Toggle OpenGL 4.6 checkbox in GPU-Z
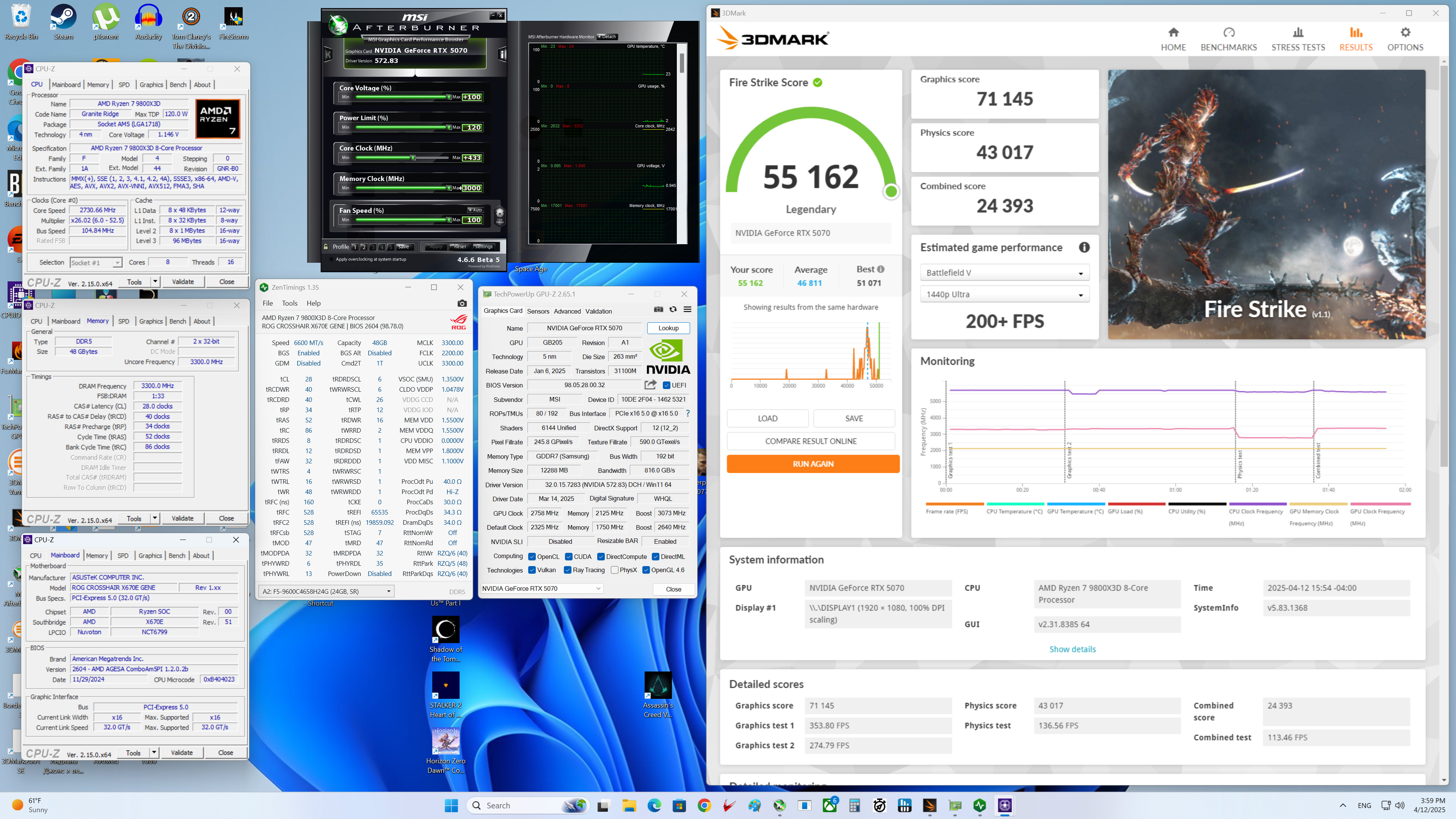Image resolution: width=1456 pixels, height=819 pixels. (x=646, y=570)
